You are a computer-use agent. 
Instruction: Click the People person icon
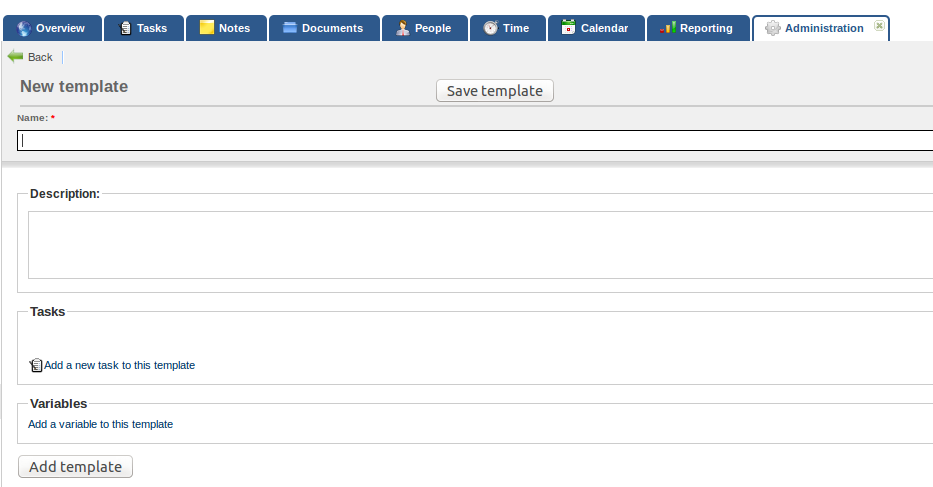(x=403, y=28)
